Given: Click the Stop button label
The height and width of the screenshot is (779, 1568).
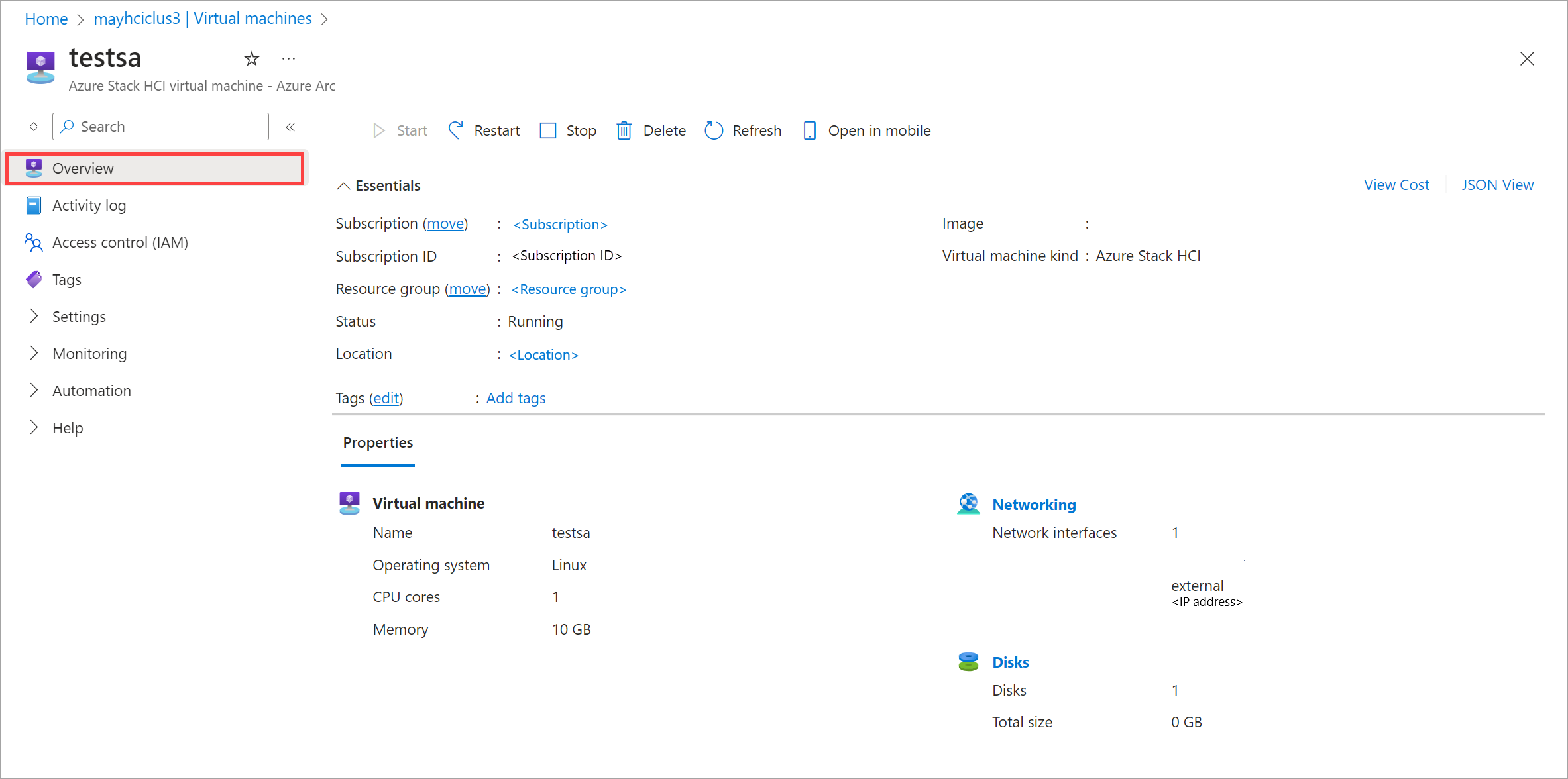Looking at the screenshot, I should (581, 130).
